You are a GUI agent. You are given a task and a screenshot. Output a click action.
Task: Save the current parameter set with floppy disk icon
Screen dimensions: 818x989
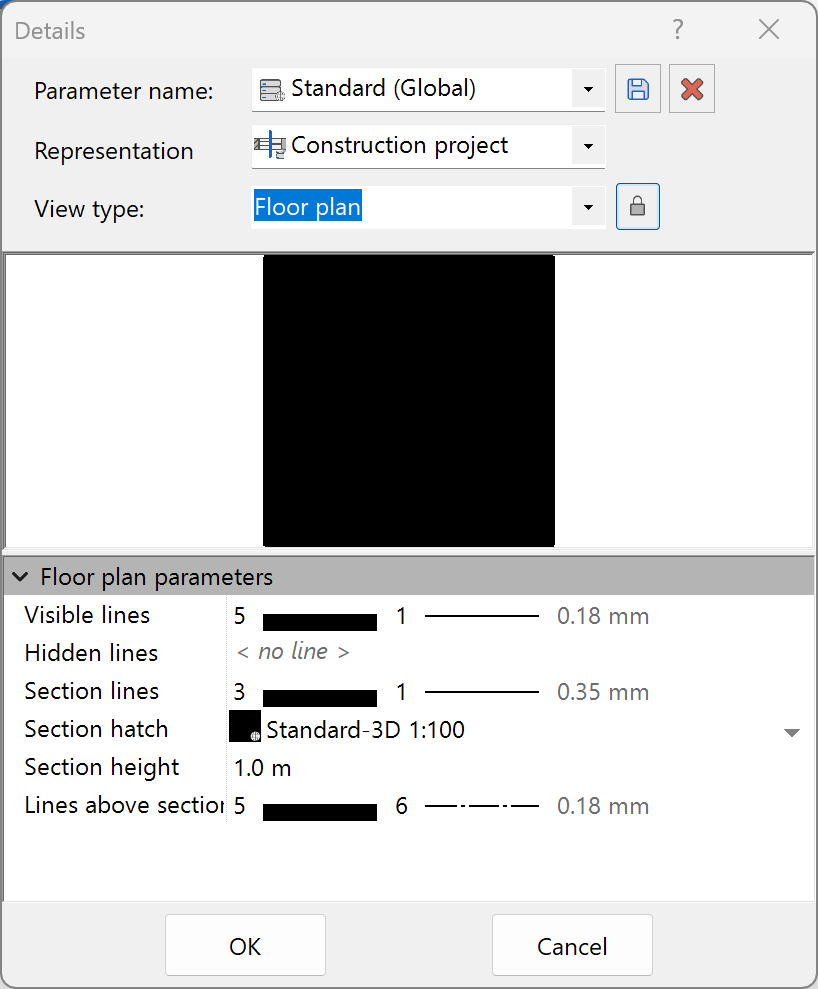[637, 88]
